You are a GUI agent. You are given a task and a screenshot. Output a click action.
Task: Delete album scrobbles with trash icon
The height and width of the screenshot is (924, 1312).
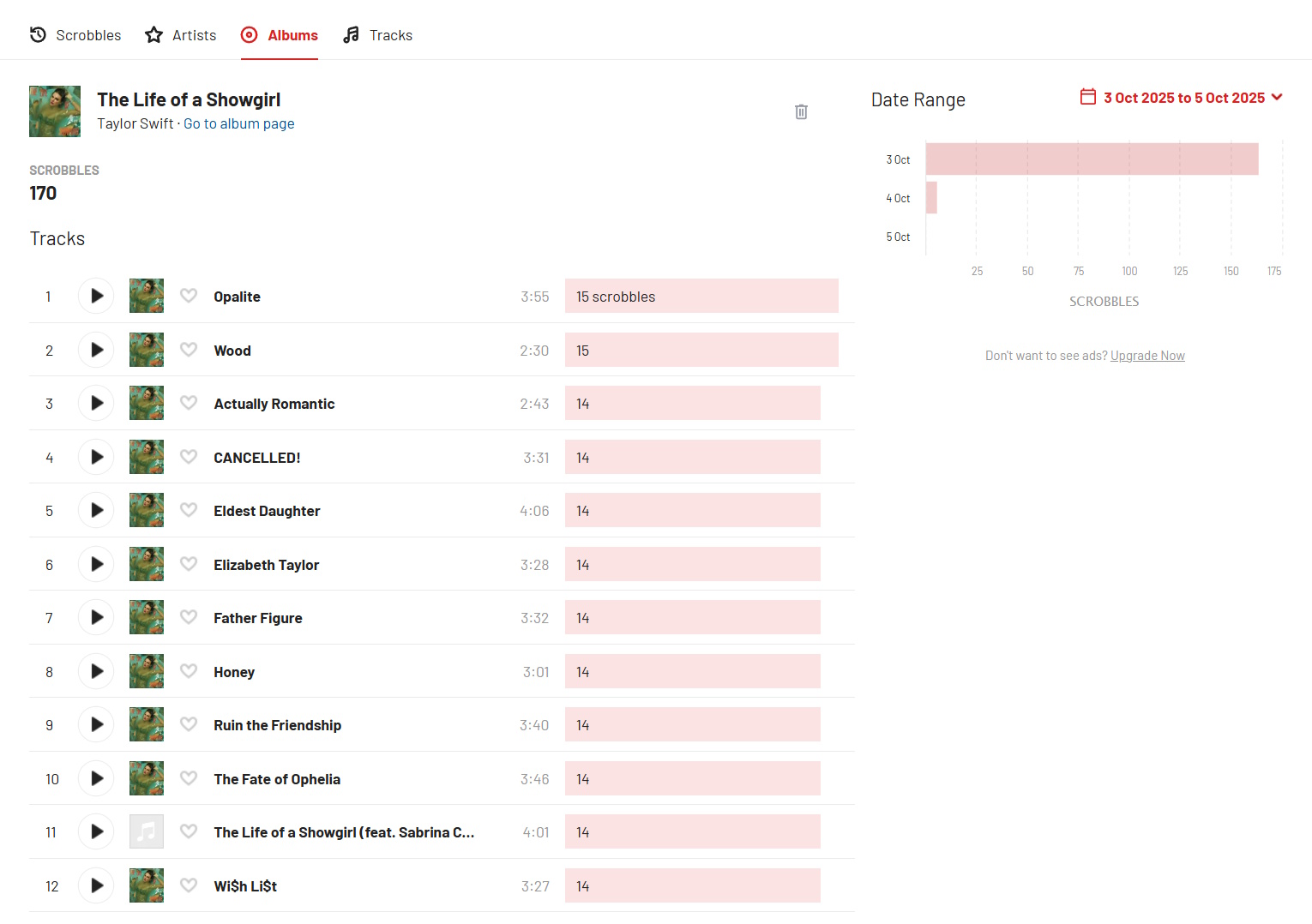tap(801, 111)
